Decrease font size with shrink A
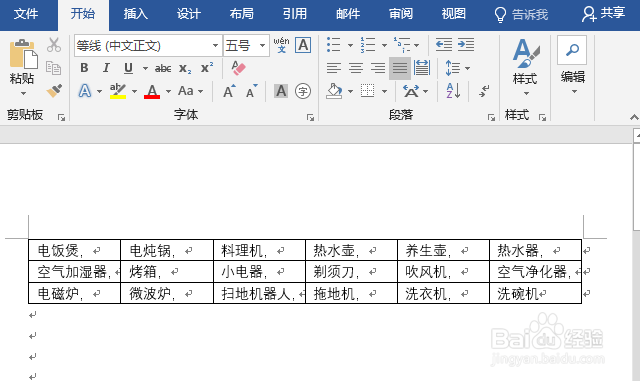This screenshot has width=640, height=381. (251, 91)
